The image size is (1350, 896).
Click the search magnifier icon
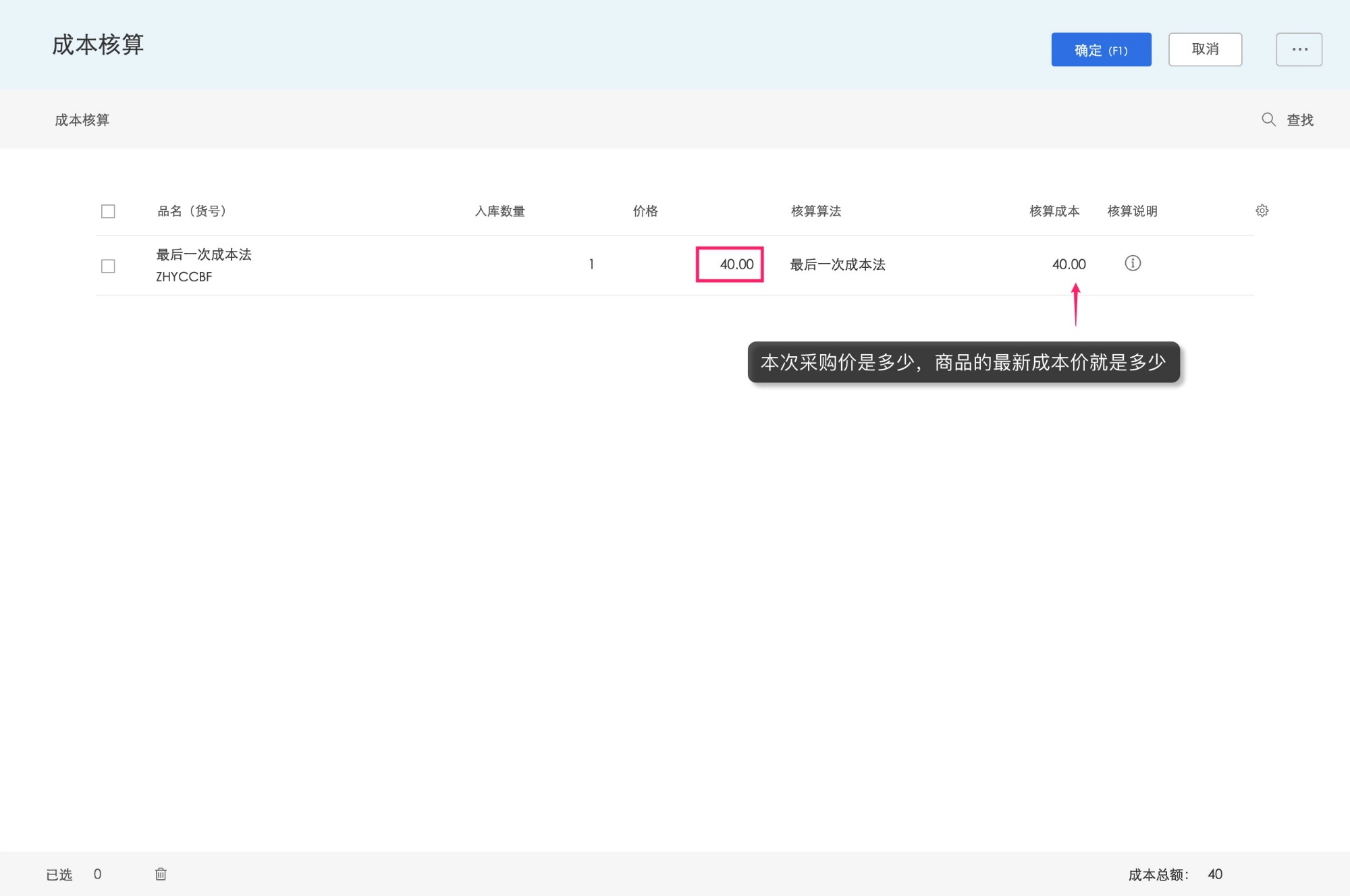(1268, 119)
